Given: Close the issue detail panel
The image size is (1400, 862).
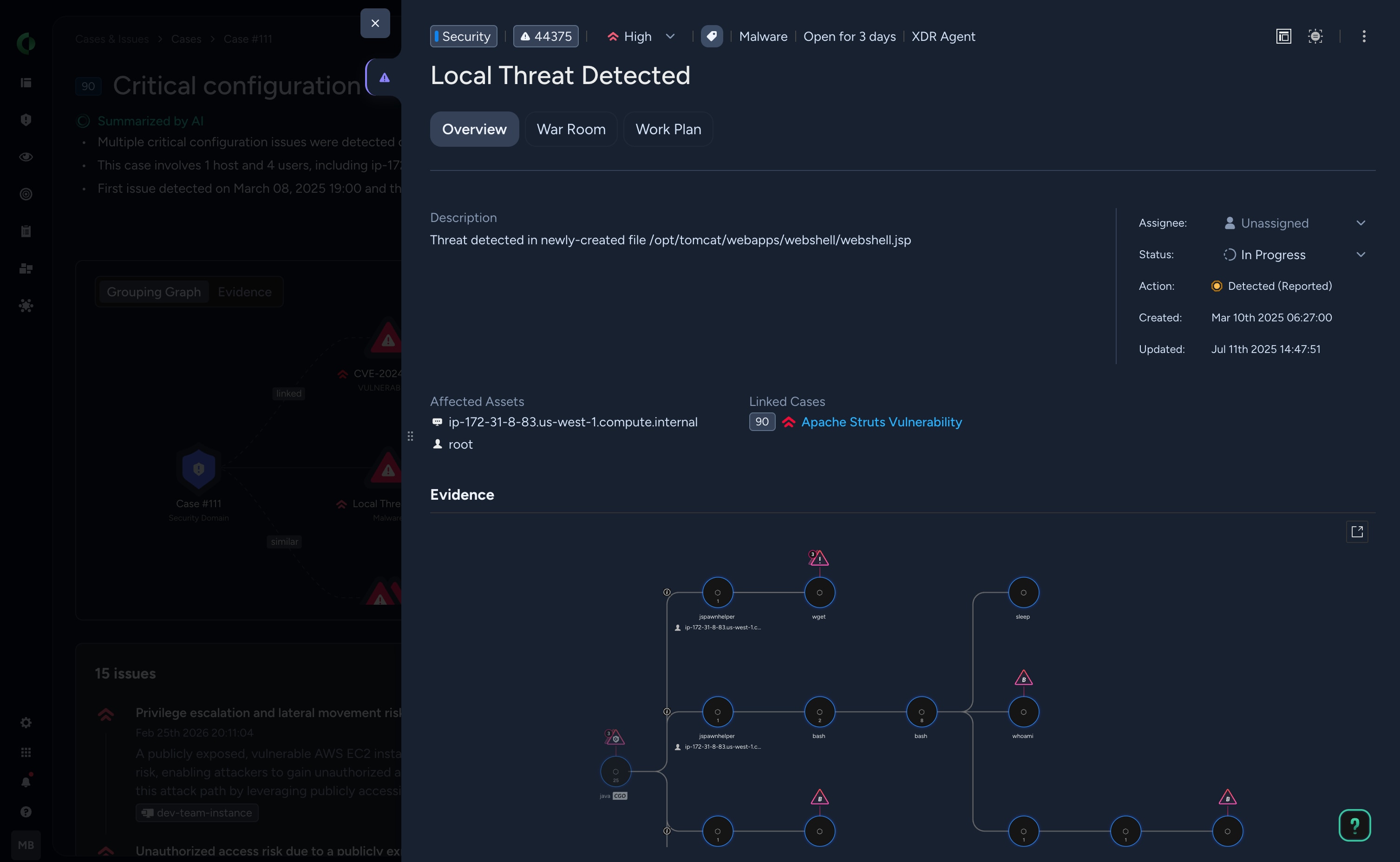Looking at the screenshot, I should [x=375, y=23].
